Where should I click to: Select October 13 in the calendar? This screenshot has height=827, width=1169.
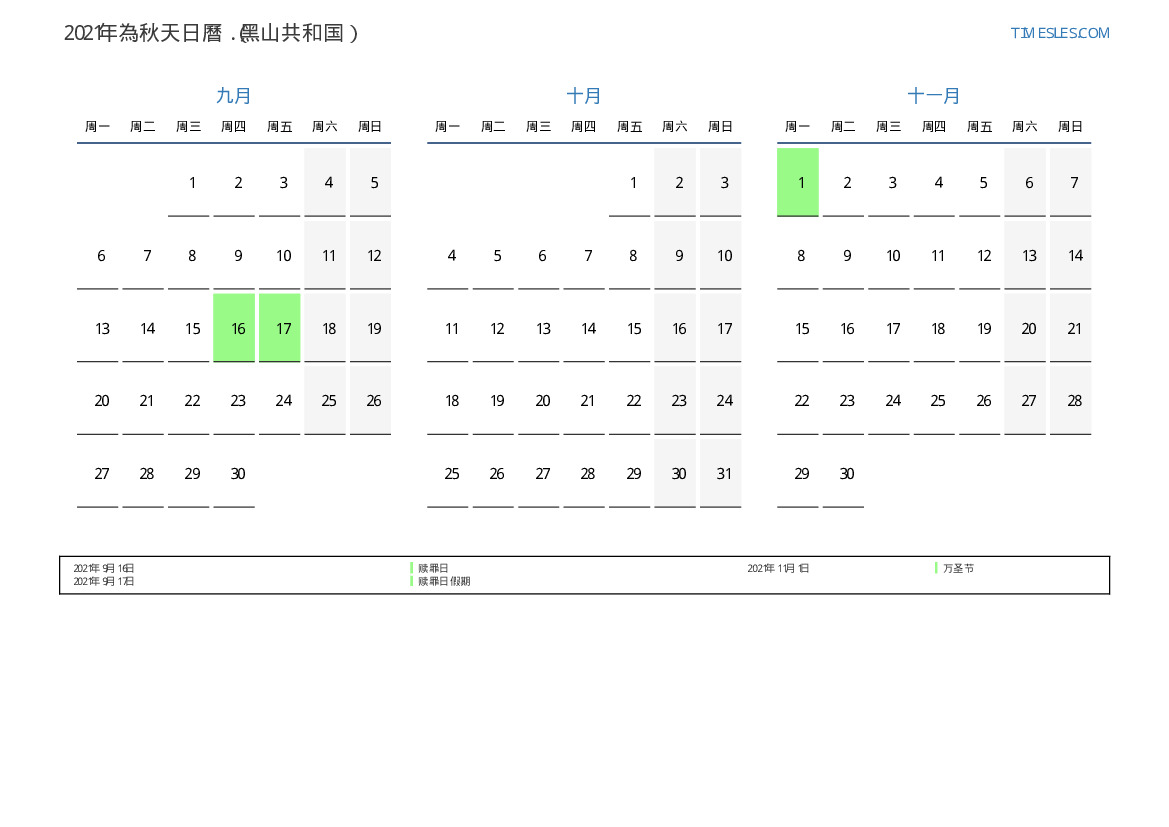pos(542,329)
